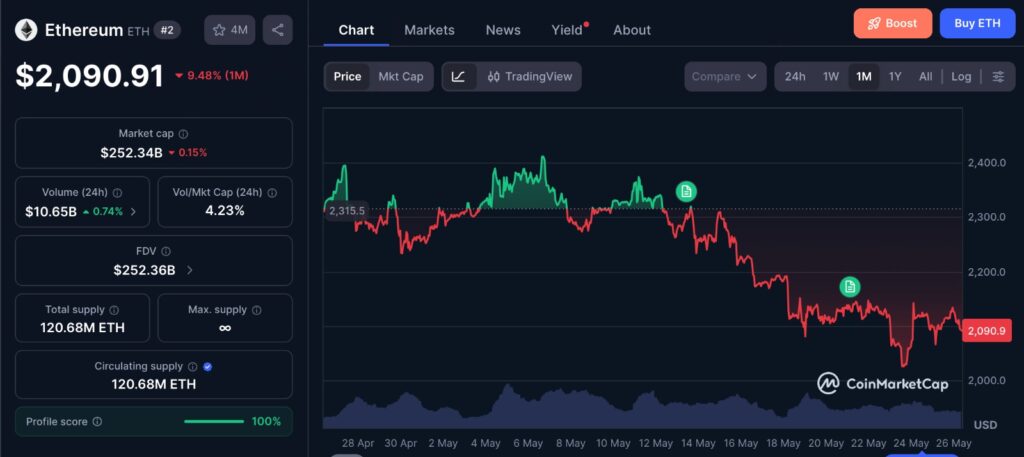Select the Mkt Cap chart toggle

(x=401, y=76)
